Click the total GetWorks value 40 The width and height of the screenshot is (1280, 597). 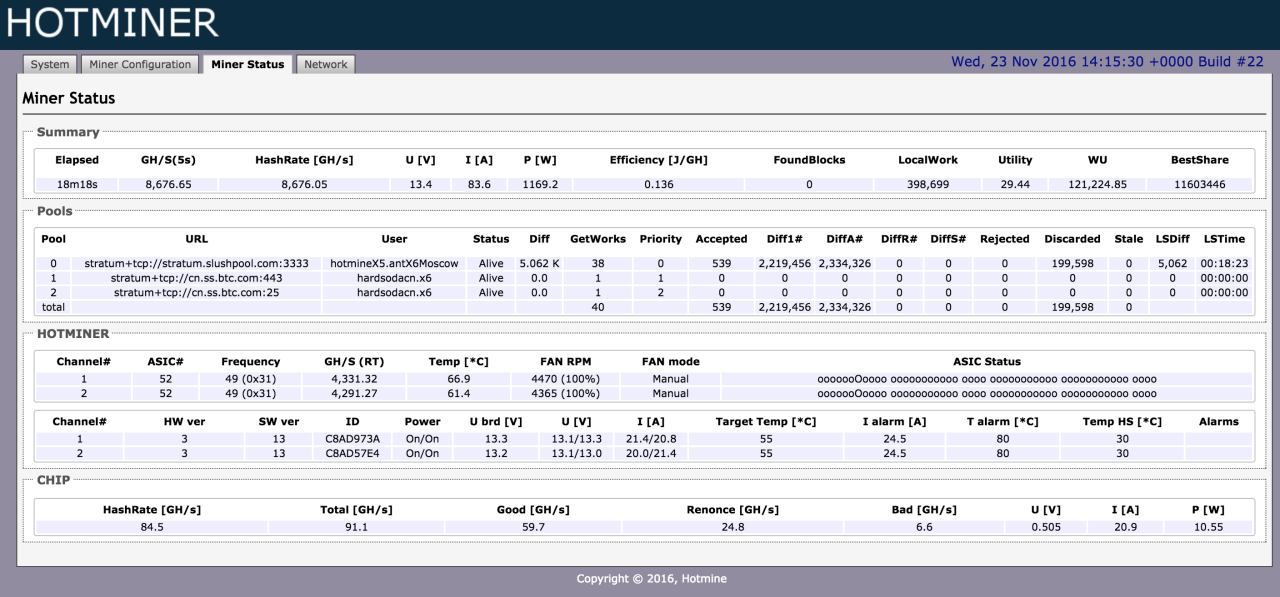tap(597, 307)
